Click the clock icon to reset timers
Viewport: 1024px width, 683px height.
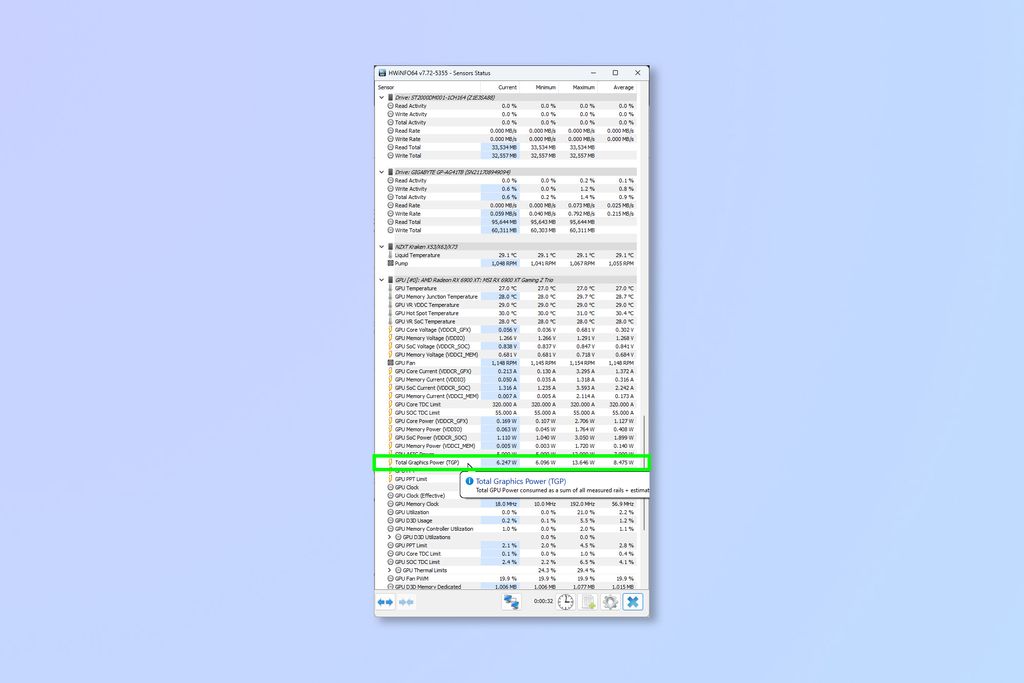pos(565,602)
